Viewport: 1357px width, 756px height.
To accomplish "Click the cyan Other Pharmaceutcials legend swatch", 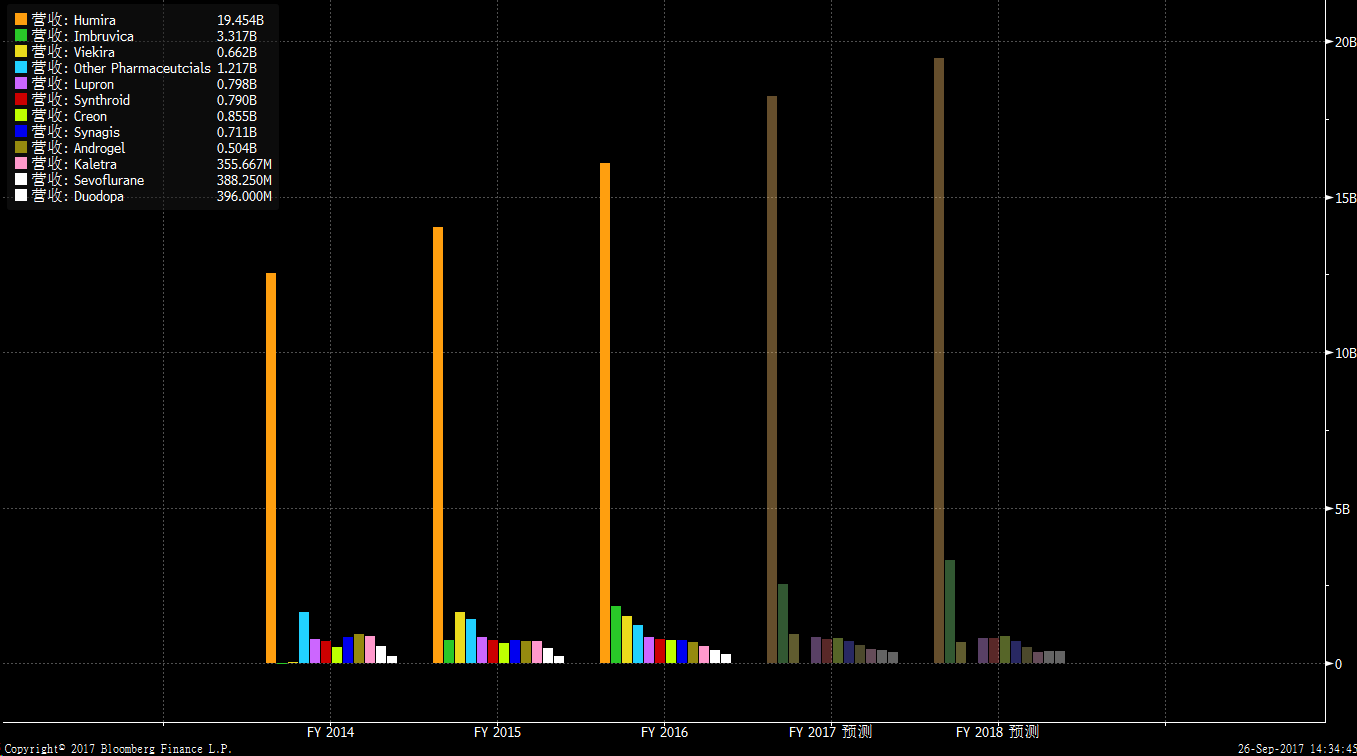I will pyautogui.click(x=21, y=68).
